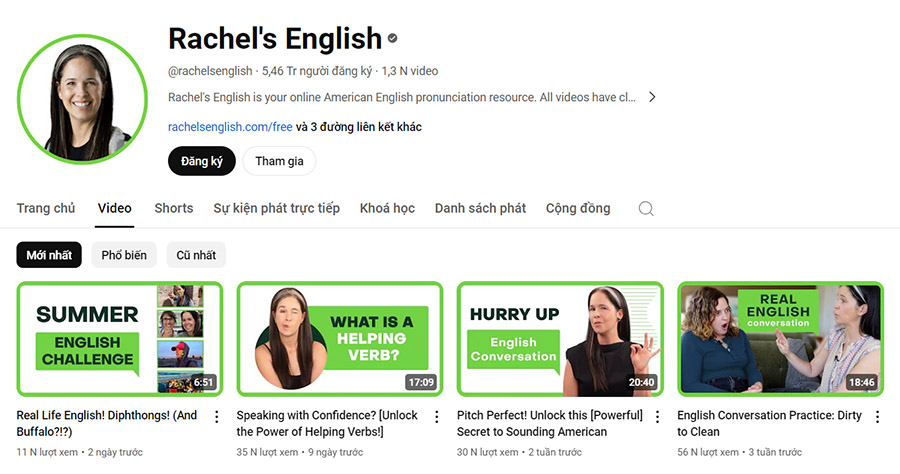
Task: Open options menu for Pitch Perfect video
Action: coord(657,417)
